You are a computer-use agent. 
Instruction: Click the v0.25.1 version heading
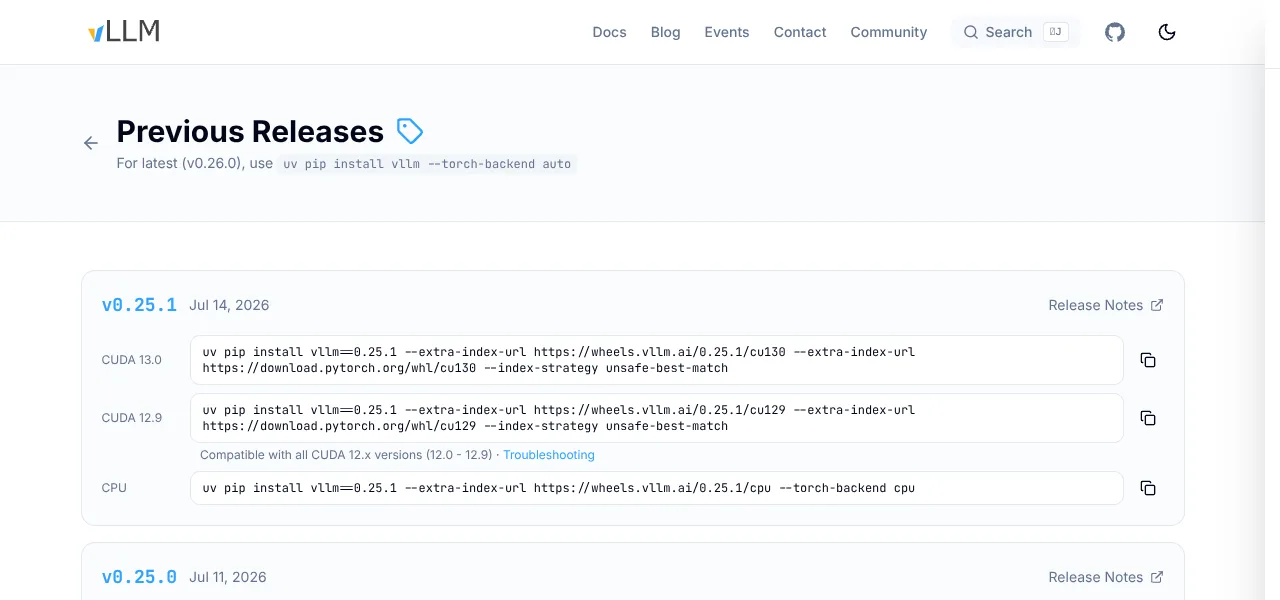pos(139,305)
